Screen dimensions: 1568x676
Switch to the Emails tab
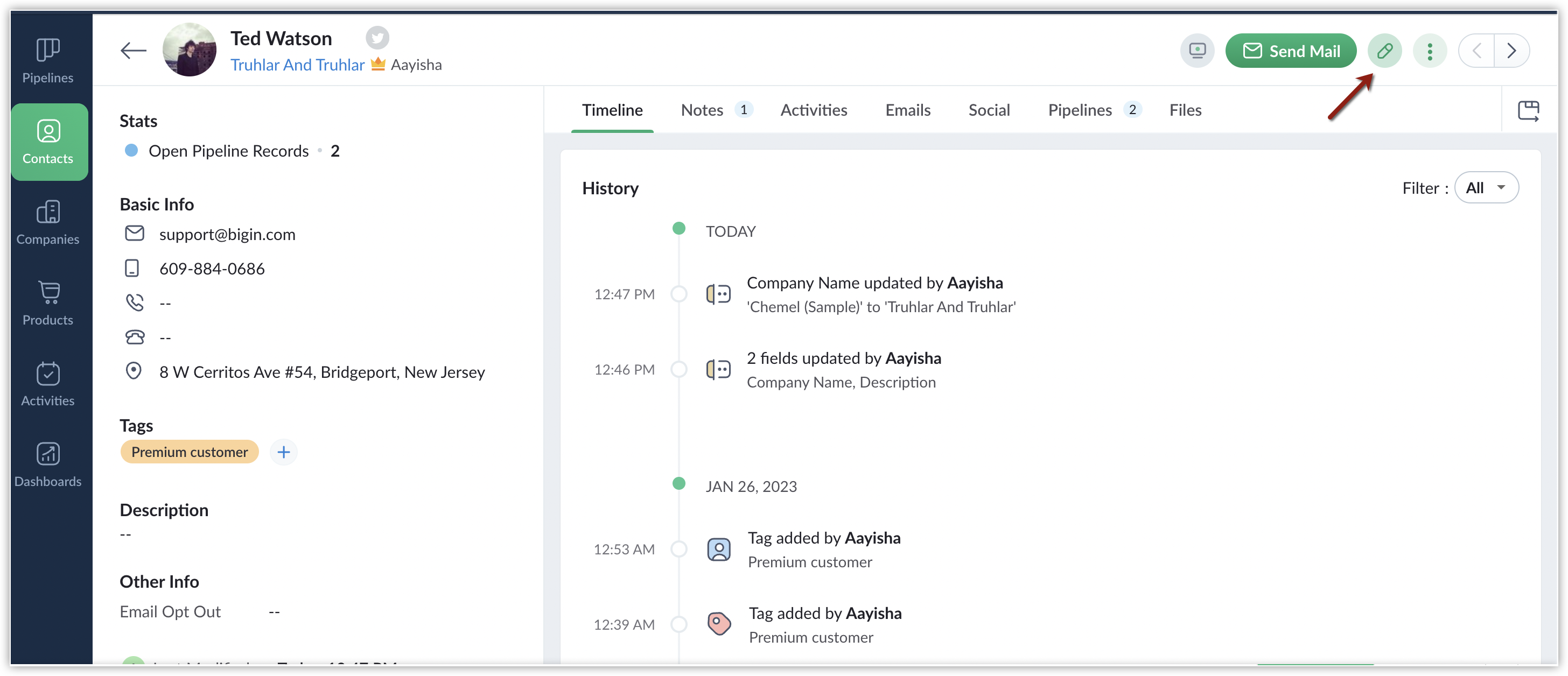click(x=907, y=110)
